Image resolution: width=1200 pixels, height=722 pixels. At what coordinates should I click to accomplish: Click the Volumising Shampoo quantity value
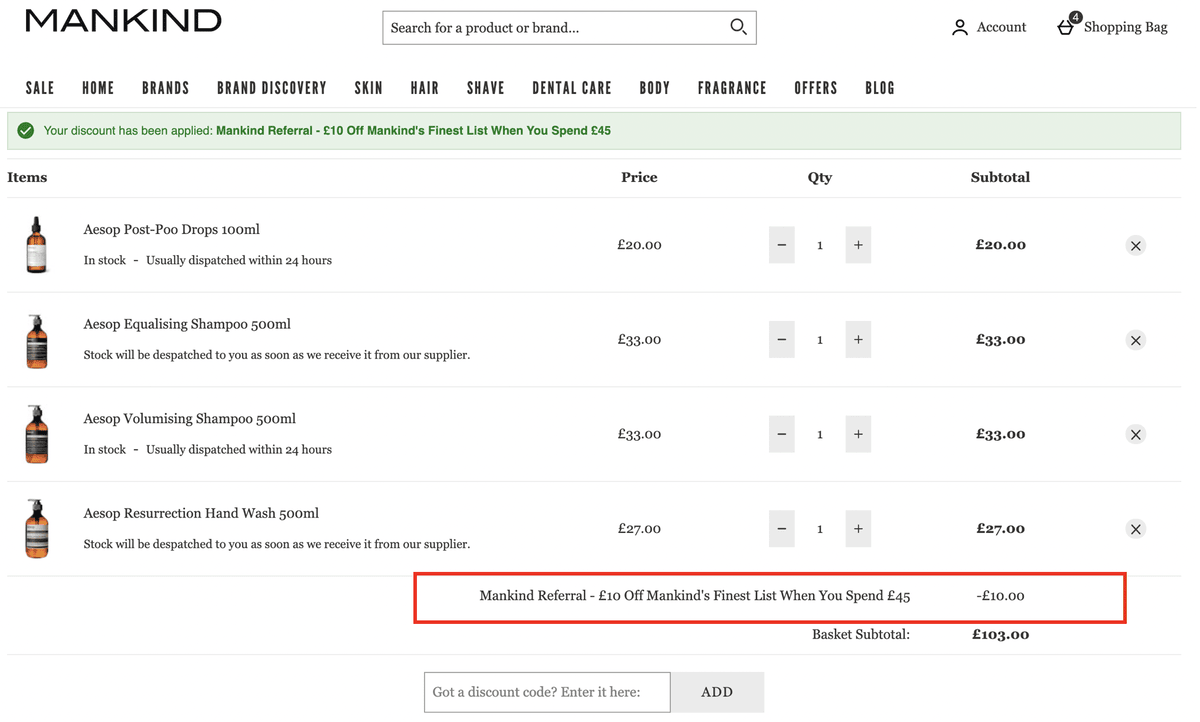pyautogui.click(x=820, y=434)
